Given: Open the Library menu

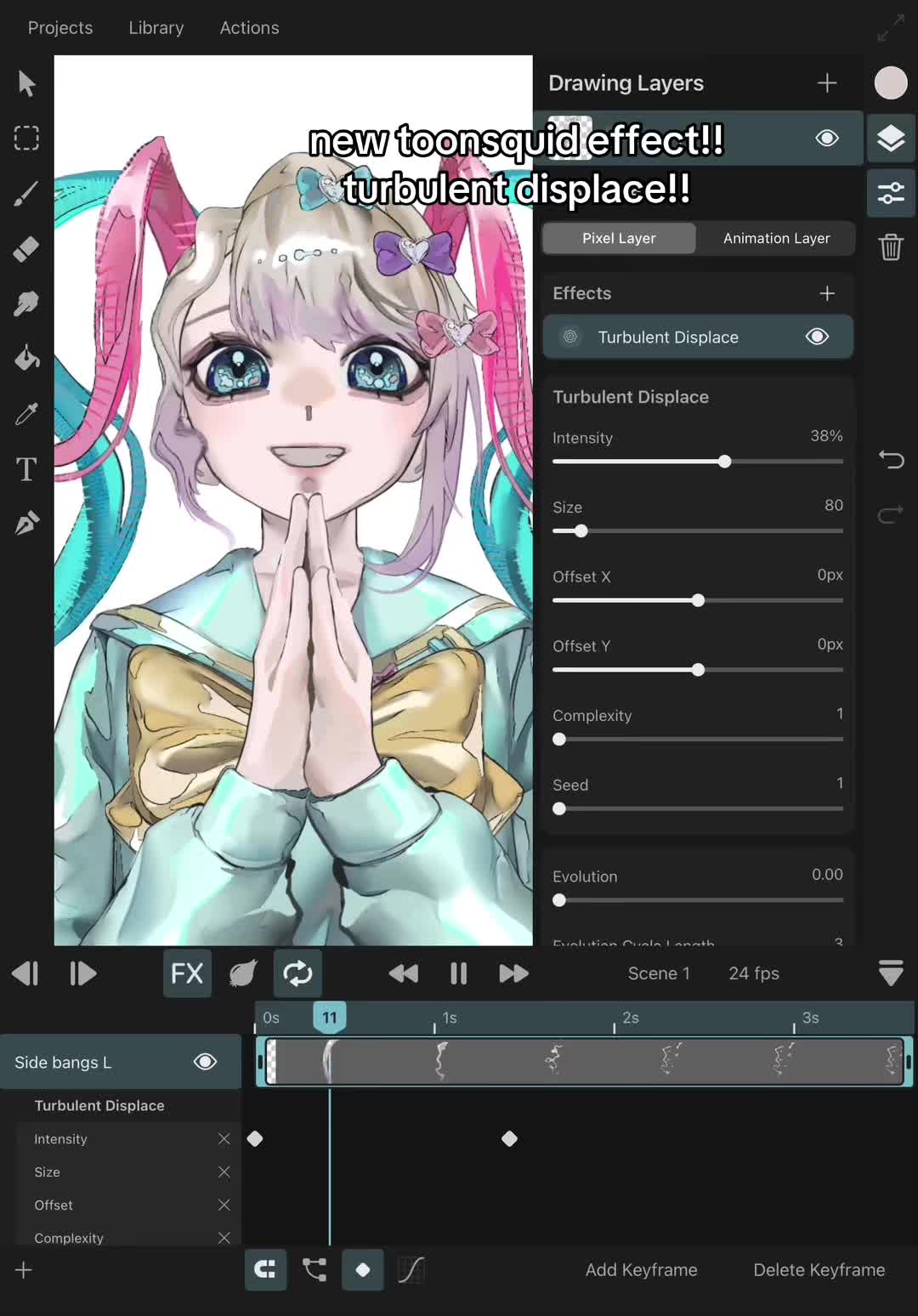Looking at the screenshot, I should pyautogui.click(x=156, y=28).
